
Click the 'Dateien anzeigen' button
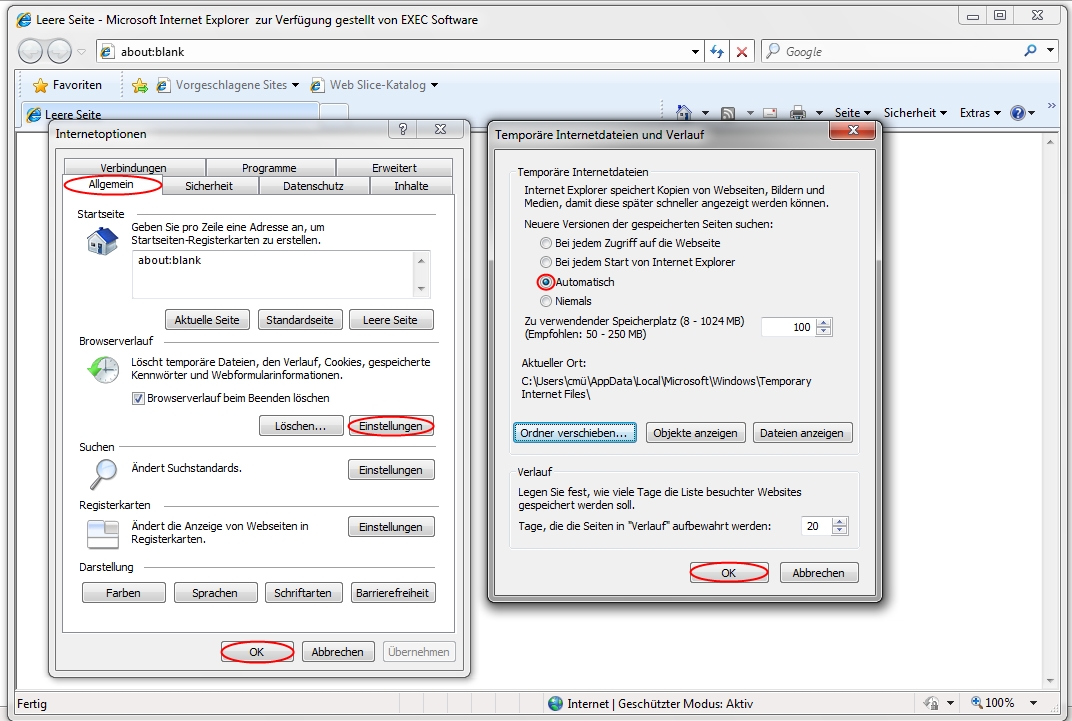[x=802, y=433]
